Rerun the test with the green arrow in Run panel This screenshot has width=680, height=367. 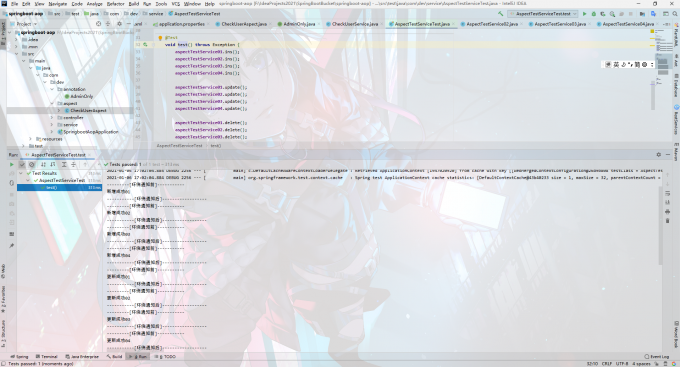(x=12, y=164)
